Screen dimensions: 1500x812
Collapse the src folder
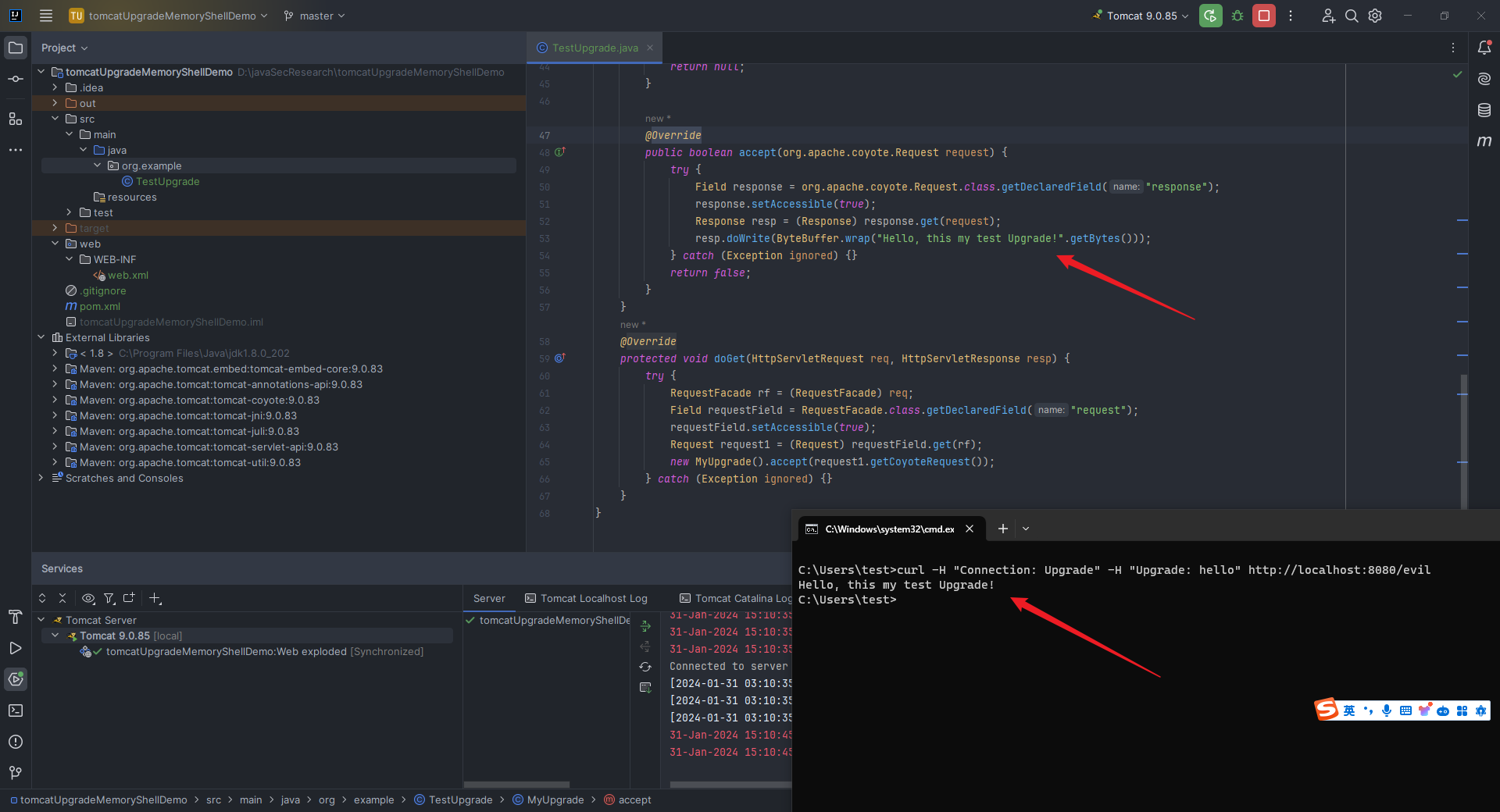[55, 119]
